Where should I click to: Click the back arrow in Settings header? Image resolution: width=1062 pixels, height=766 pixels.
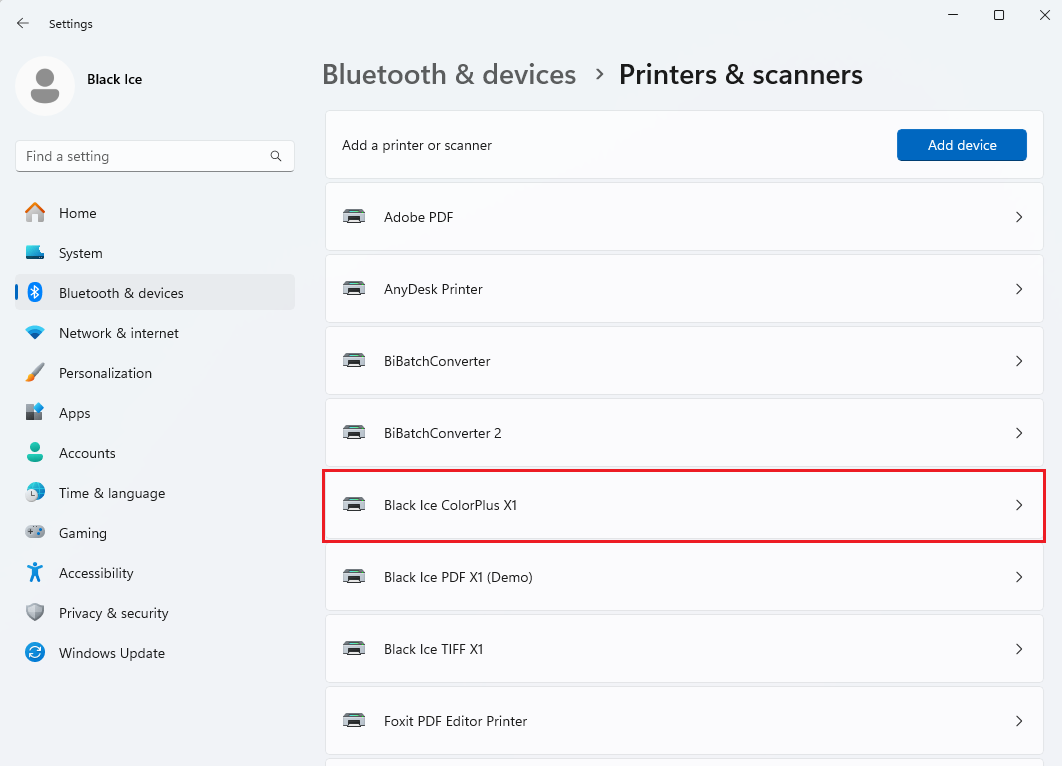click(x=23, y=23)
